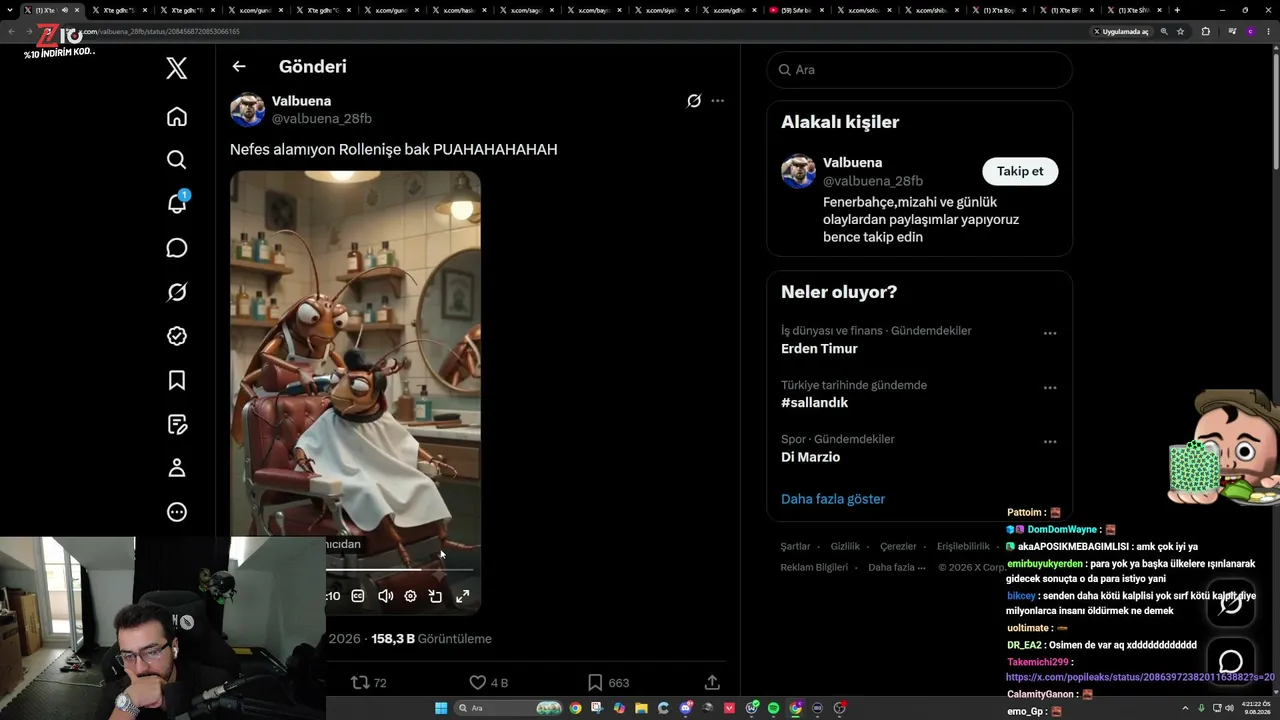Open Home timeline from the sidebar
Image resolution: width=1280 pixels, height=720 pixels.
pyautogui.click(x=177, y=117)
